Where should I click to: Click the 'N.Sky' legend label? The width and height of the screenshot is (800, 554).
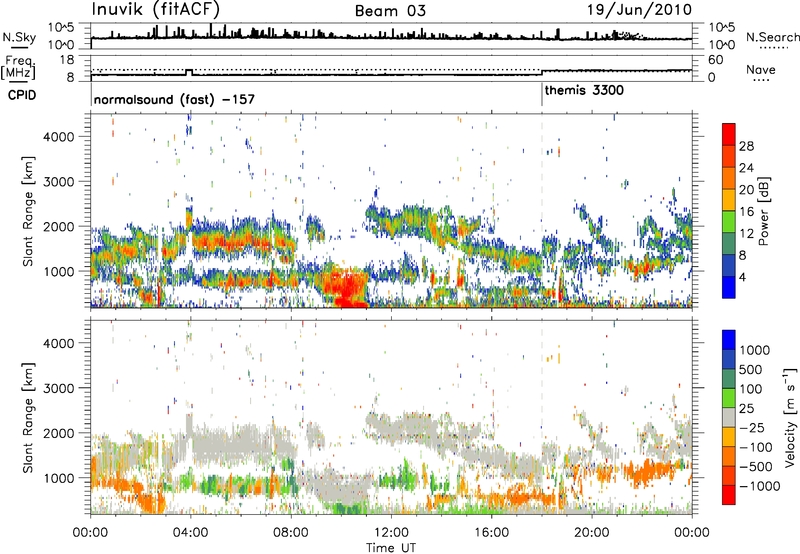coord(19,37)
